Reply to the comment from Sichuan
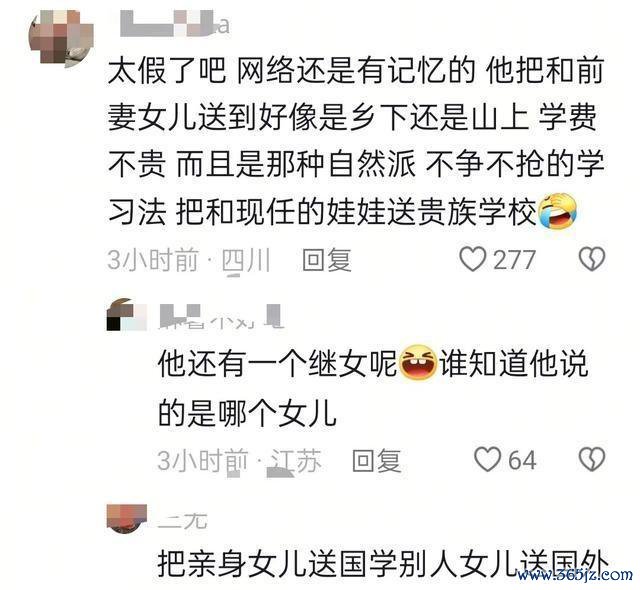The width and height of the screenshot is (640, 590). click(x=327, y=260)
